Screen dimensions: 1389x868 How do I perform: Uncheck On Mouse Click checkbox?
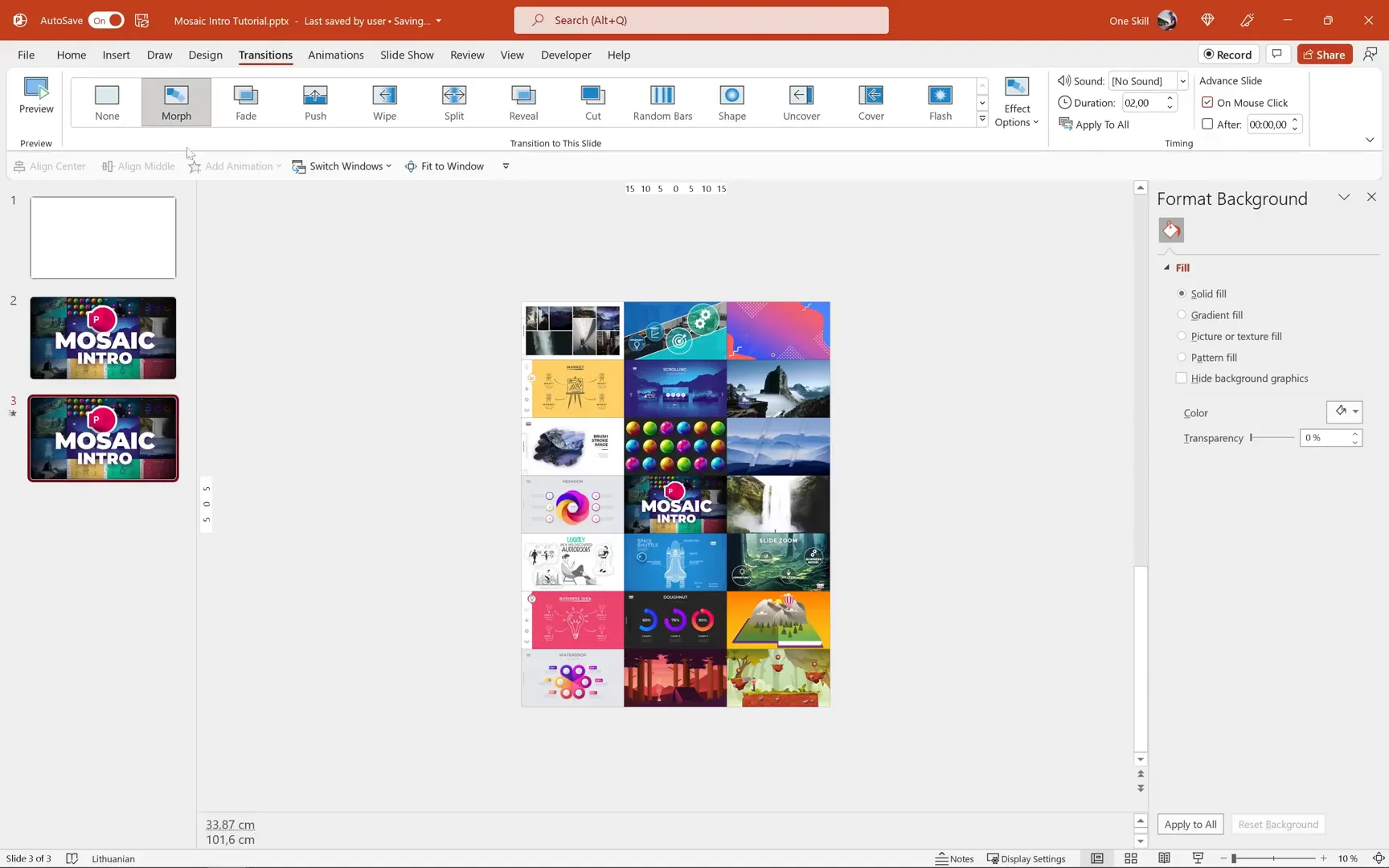pos(1207,102)
